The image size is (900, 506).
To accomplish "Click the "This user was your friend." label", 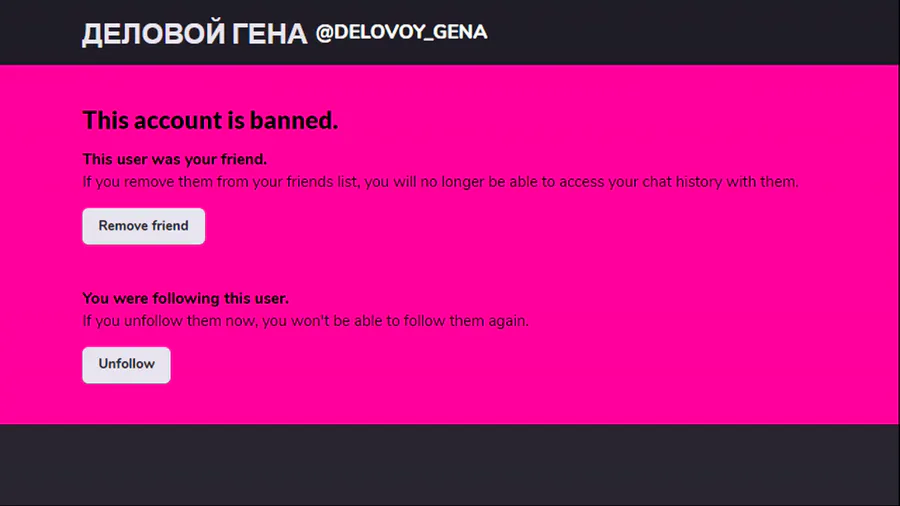I will click(174, 159).
